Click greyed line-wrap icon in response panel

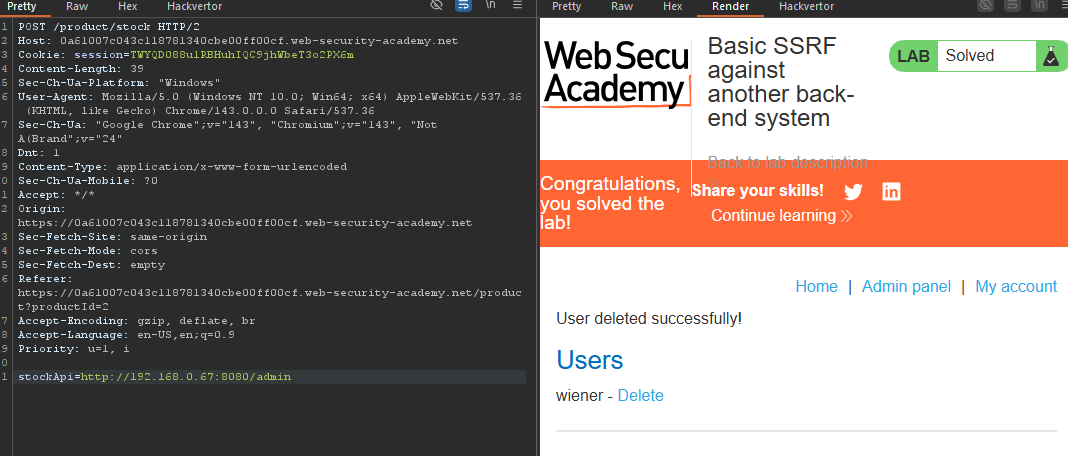click(x=1012, y=5)
